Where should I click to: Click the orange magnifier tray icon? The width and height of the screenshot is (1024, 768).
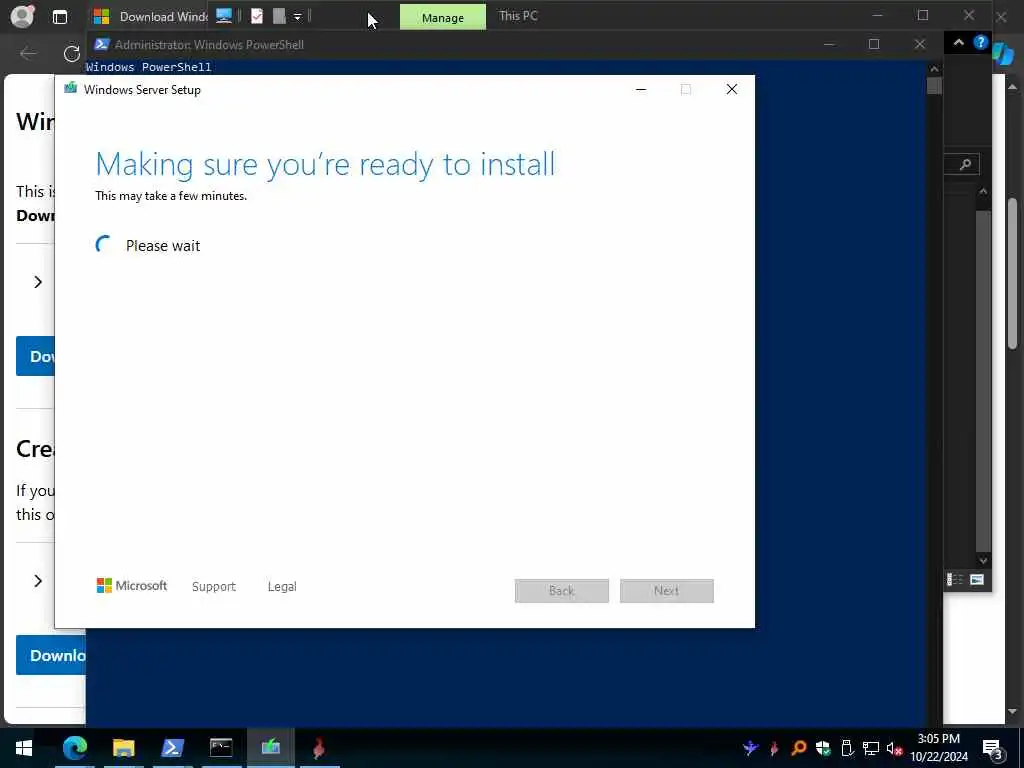798,748
